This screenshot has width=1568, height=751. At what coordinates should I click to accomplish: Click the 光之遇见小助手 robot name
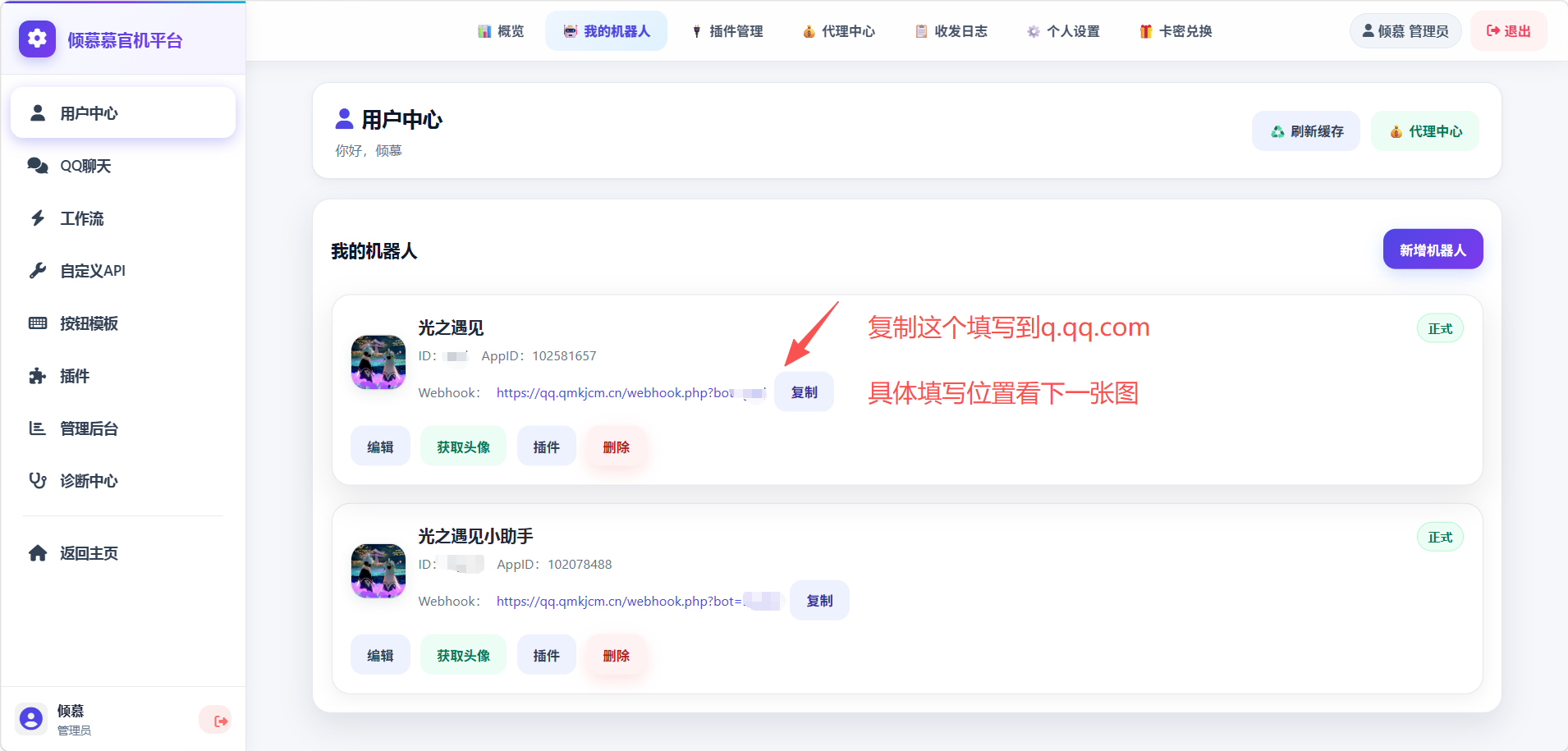click(475, 536)
